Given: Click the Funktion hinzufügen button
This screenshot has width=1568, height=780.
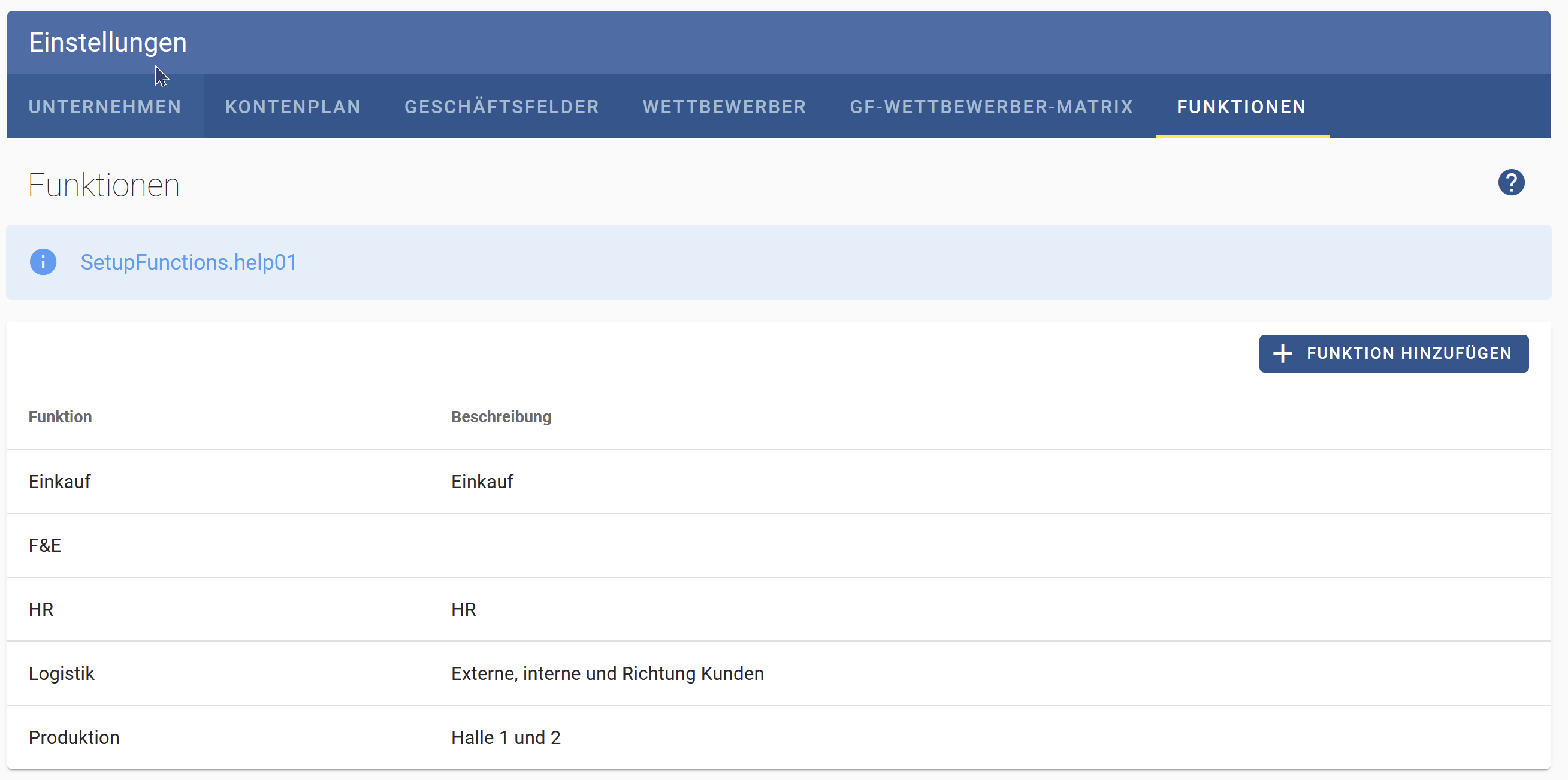Looking at the screenshot, I should coord(1393,353).
